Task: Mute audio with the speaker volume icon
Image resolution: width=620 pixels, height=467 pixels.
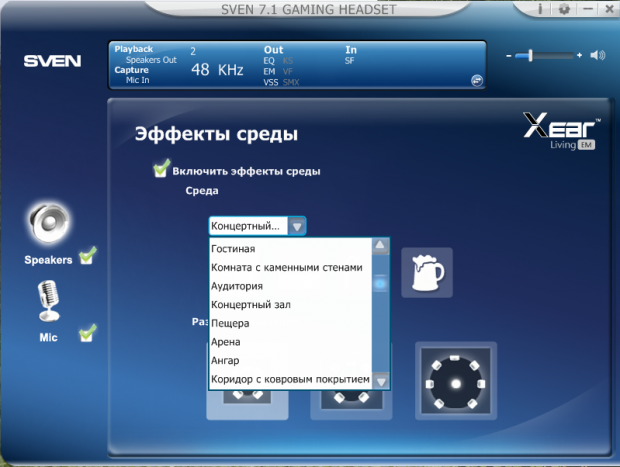Action: click(597, 55)
